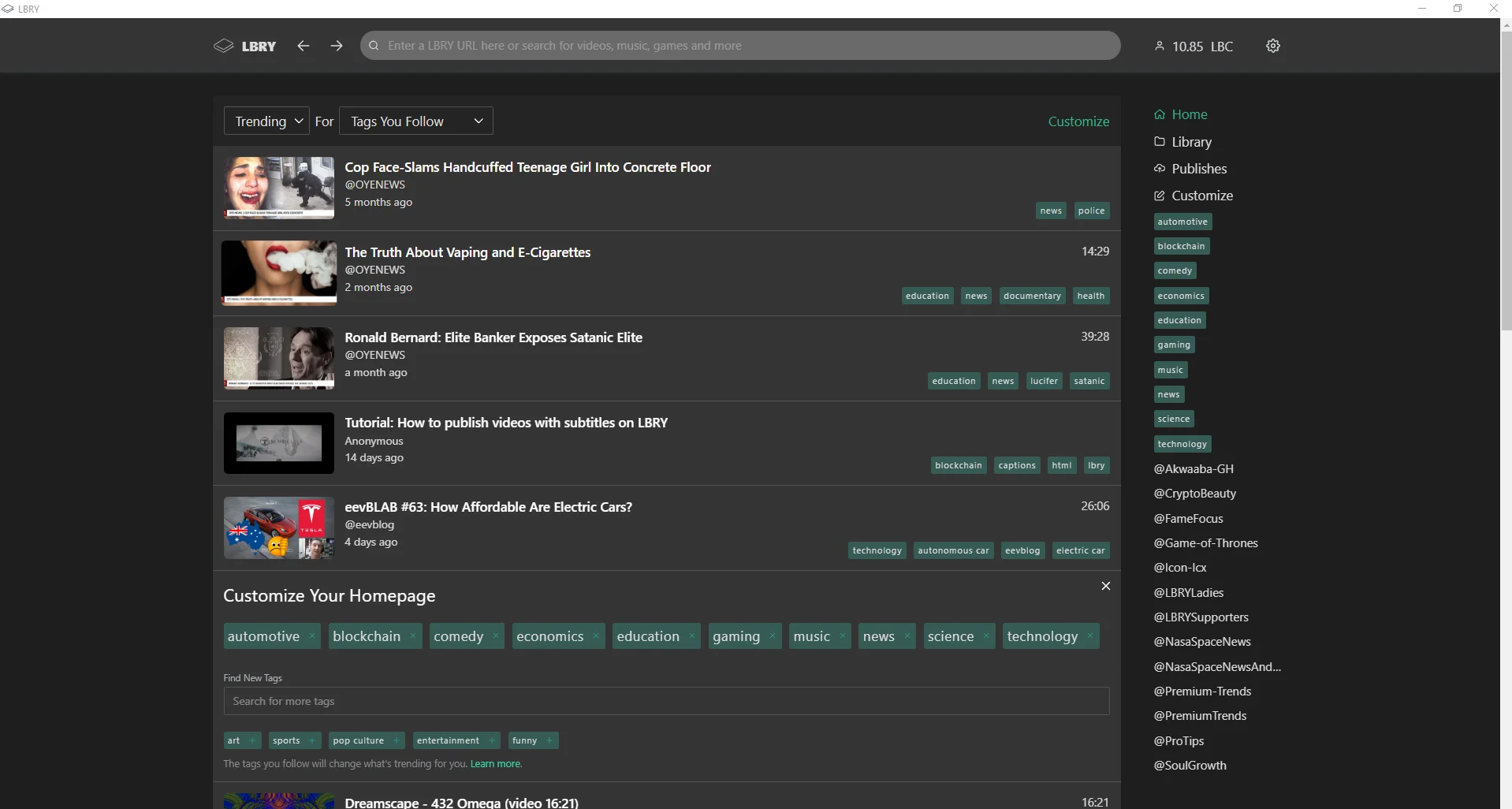Open @Game-of-Thrones channel in sidebar
Image resolution: width=1512 pixels, height=809 pixels.
point(1206,543)
